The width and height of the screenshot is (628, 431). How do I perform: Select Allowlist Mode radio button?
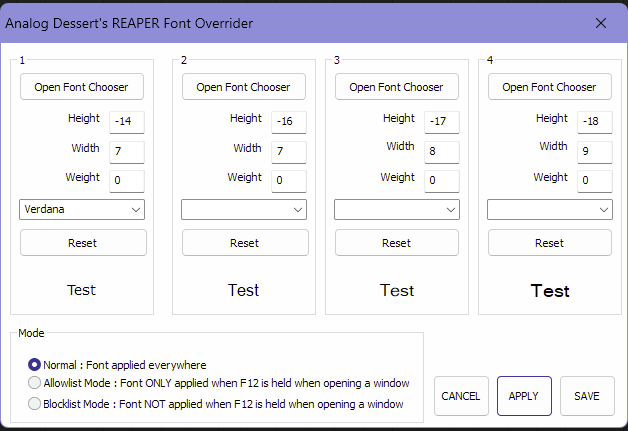click(x=34, y=383)
